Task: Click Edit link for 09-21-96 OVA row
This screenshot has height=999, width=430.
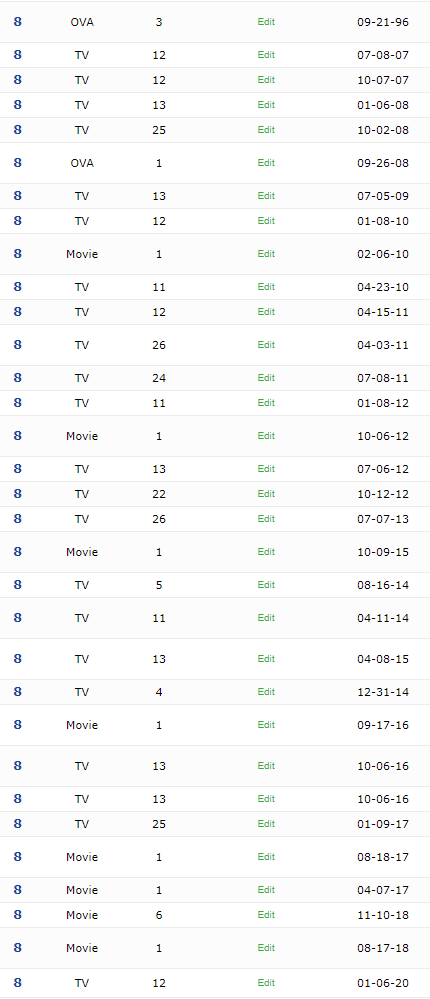Action: (x=266, y=22)
